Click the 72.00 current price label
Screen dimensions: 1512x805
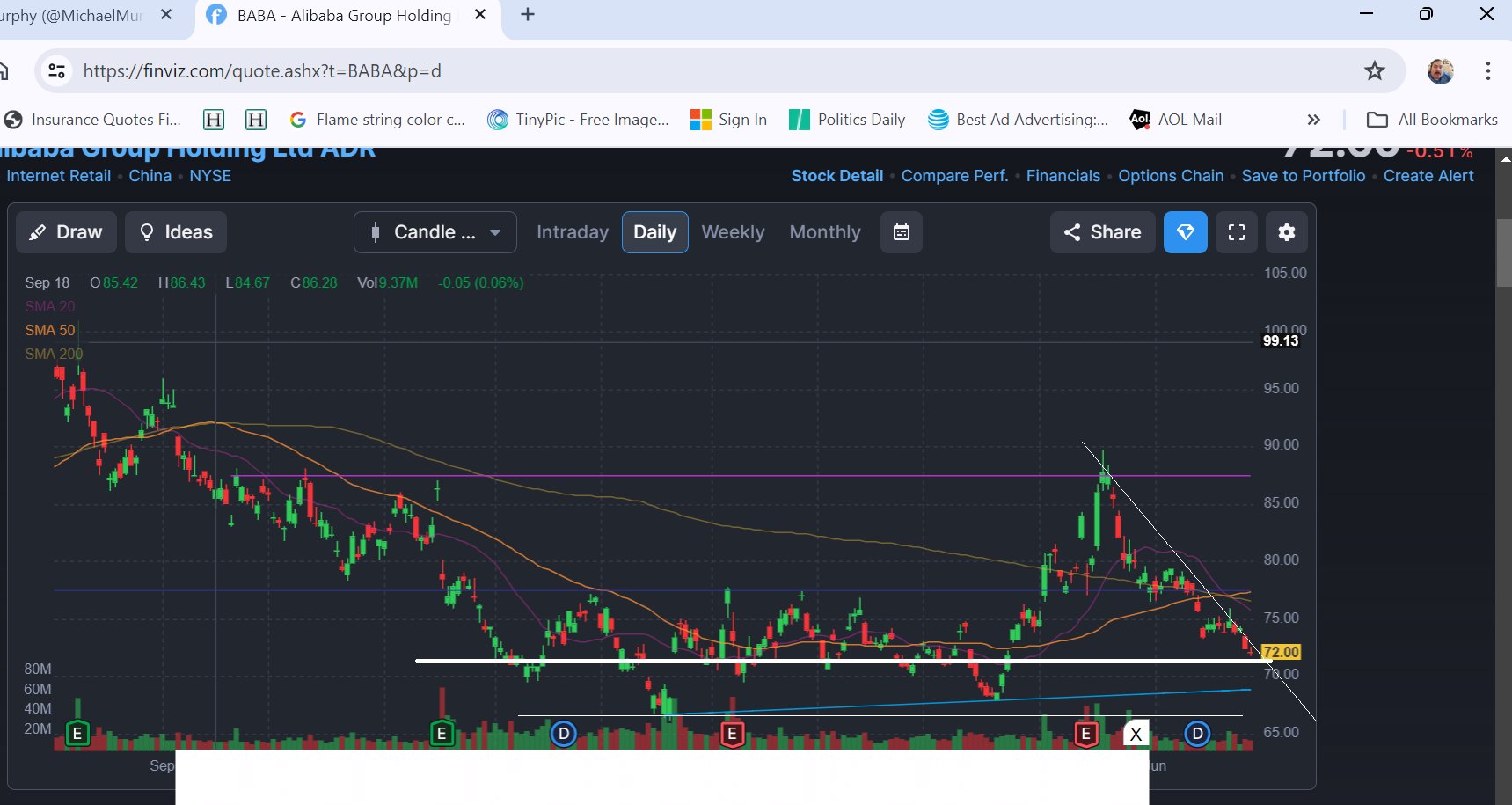(1281, 652)
